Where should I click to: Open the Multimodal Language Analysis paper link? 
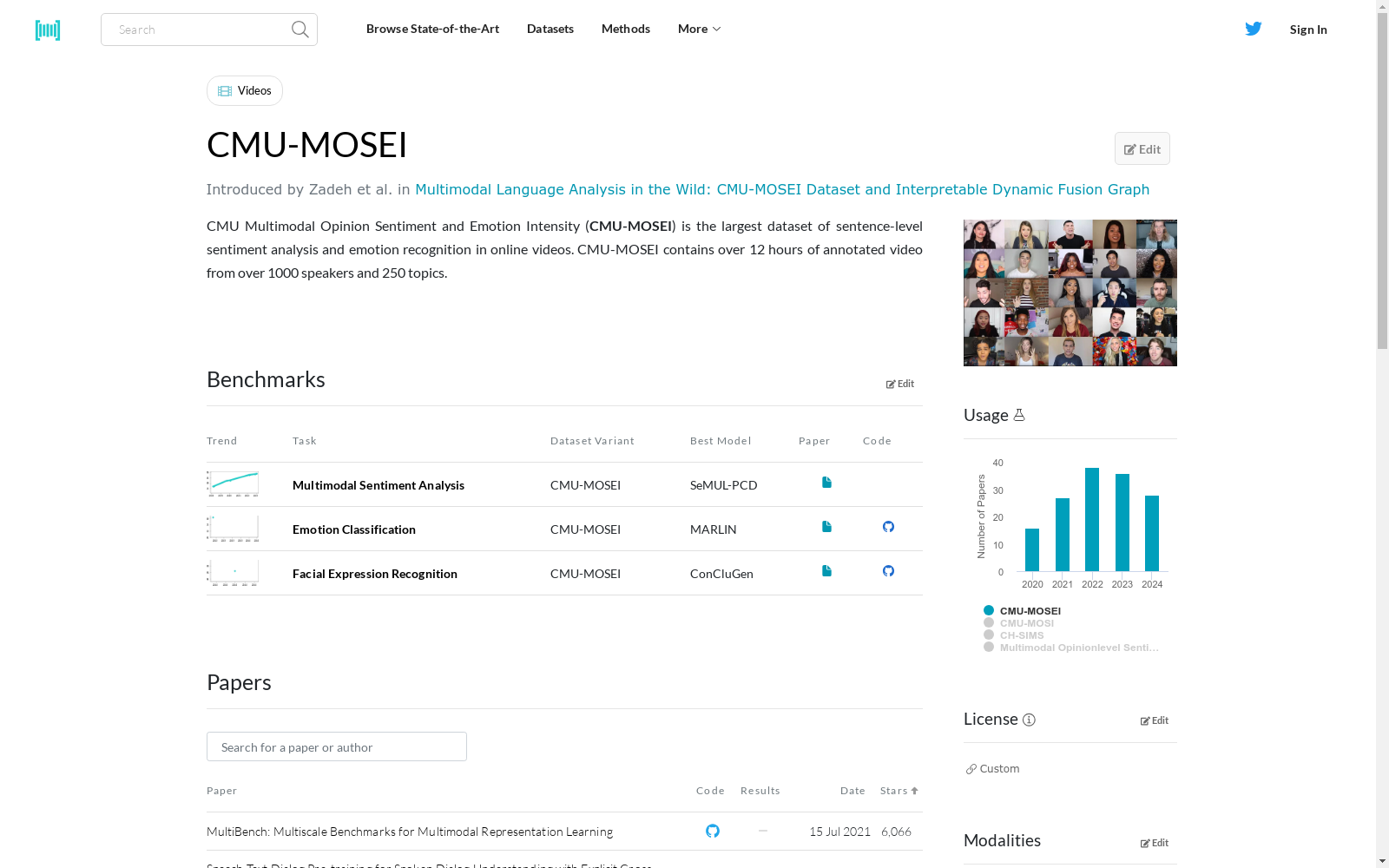782,189
